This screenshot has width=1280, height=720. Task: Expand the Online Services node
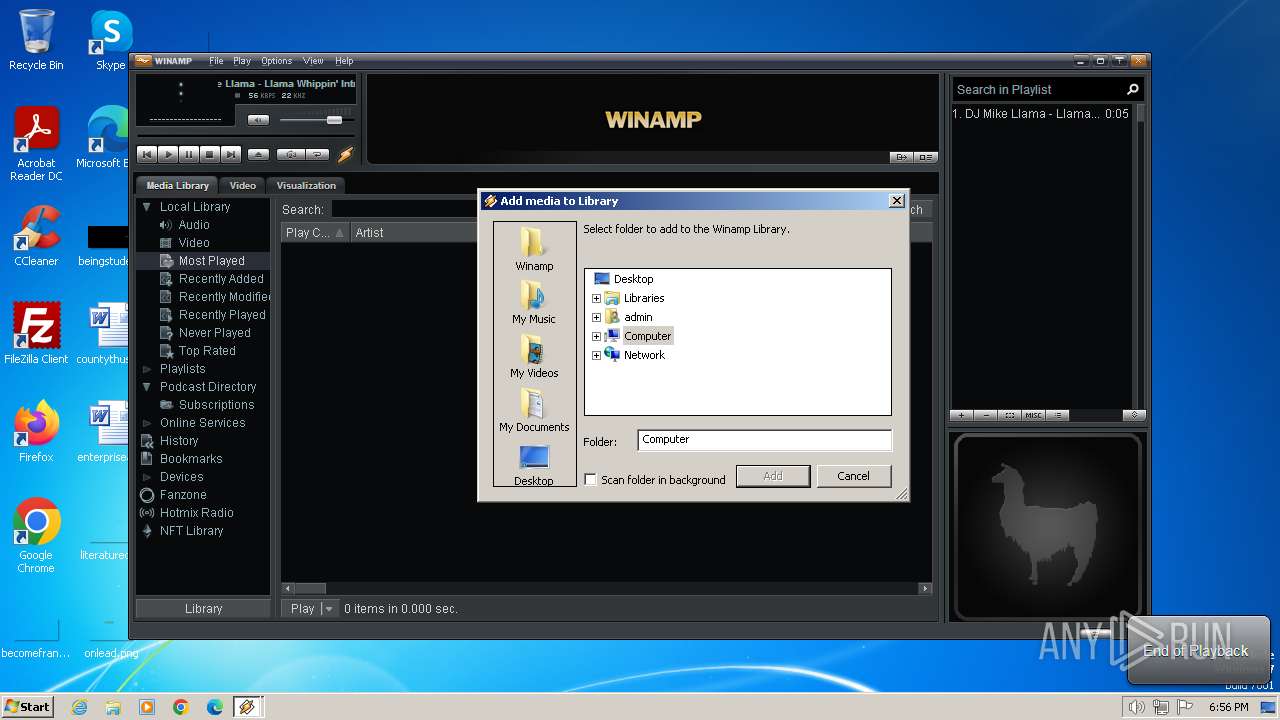tap(147, 423)
